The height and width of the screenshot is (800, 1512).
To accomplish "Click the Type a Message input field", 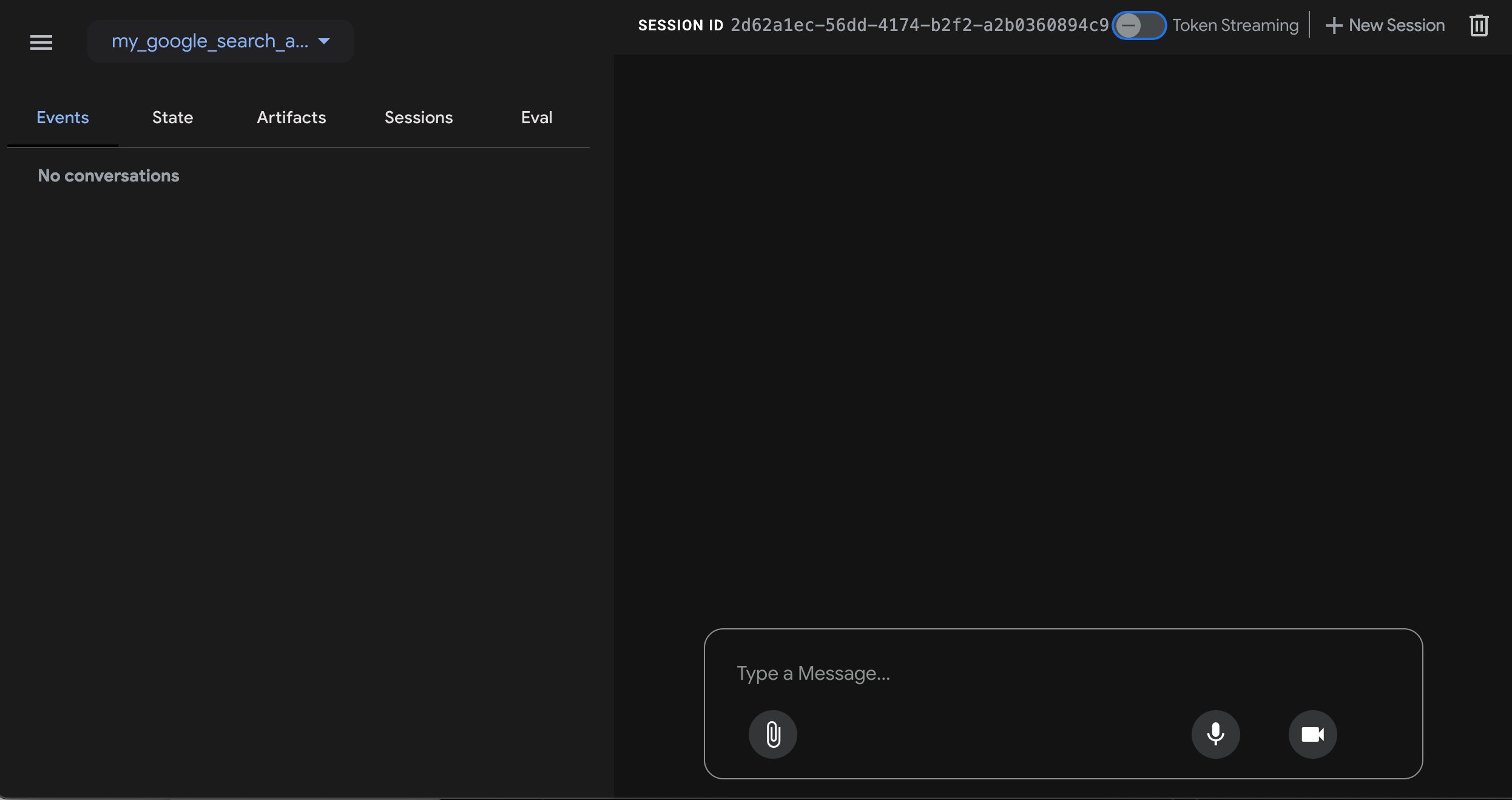I will click(x=1063, y=673).
